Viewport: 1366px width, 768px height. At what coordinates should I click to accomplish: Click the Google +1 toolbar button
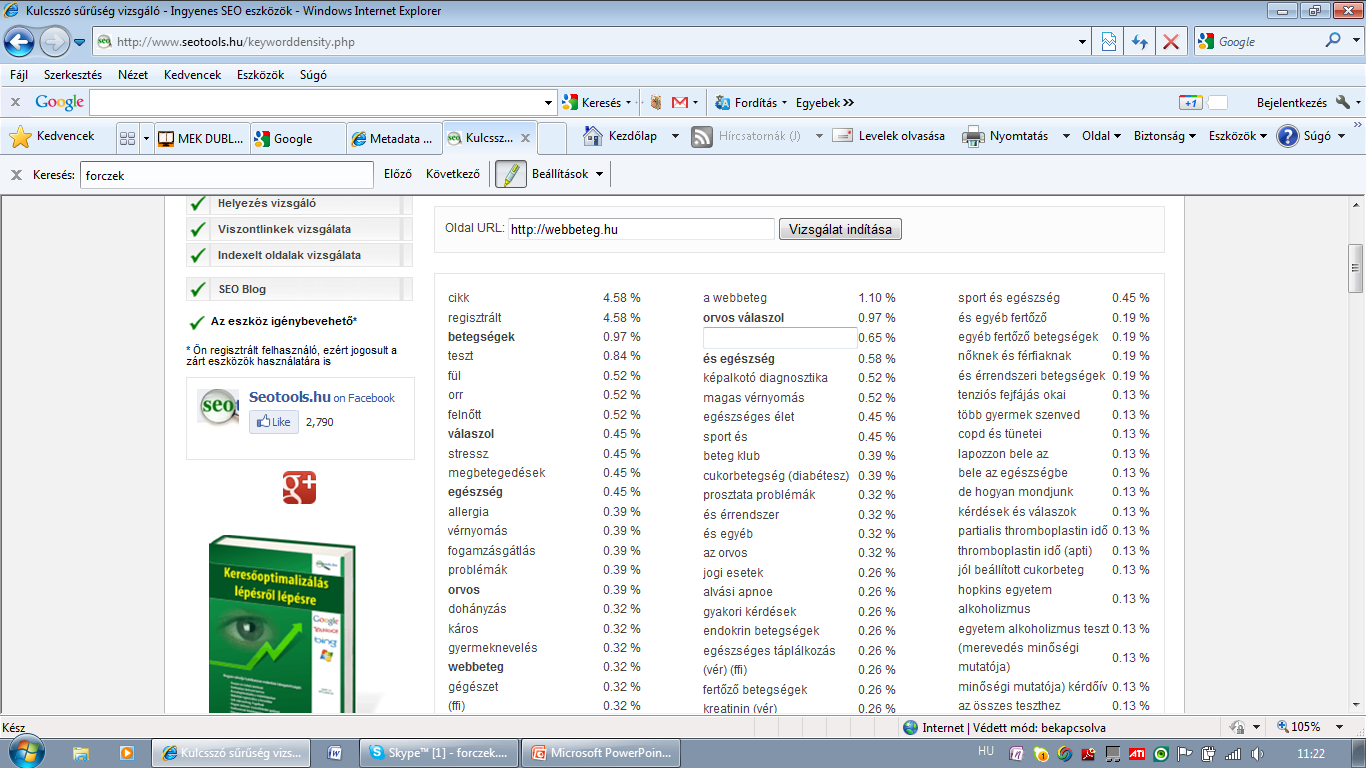coord(1189,102)
